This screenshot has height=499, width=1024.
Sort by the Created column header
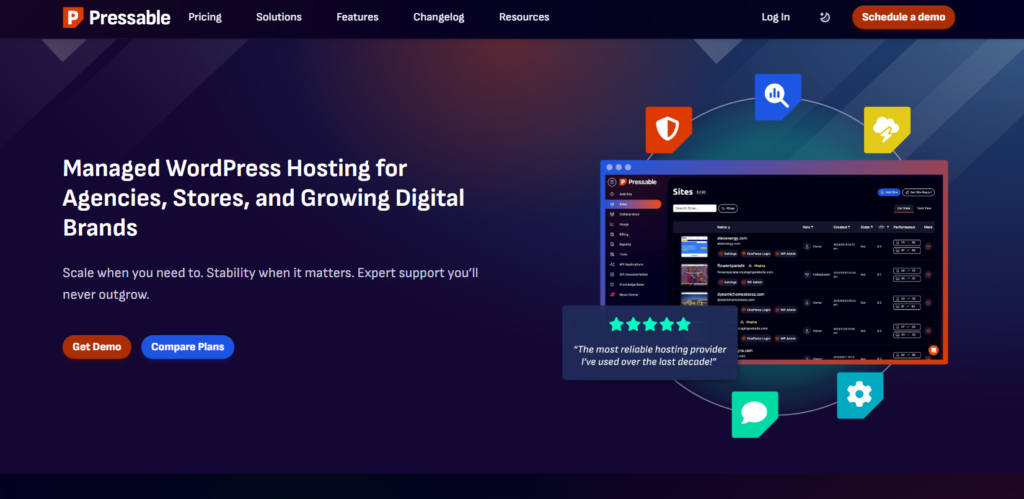click(842, 227)
